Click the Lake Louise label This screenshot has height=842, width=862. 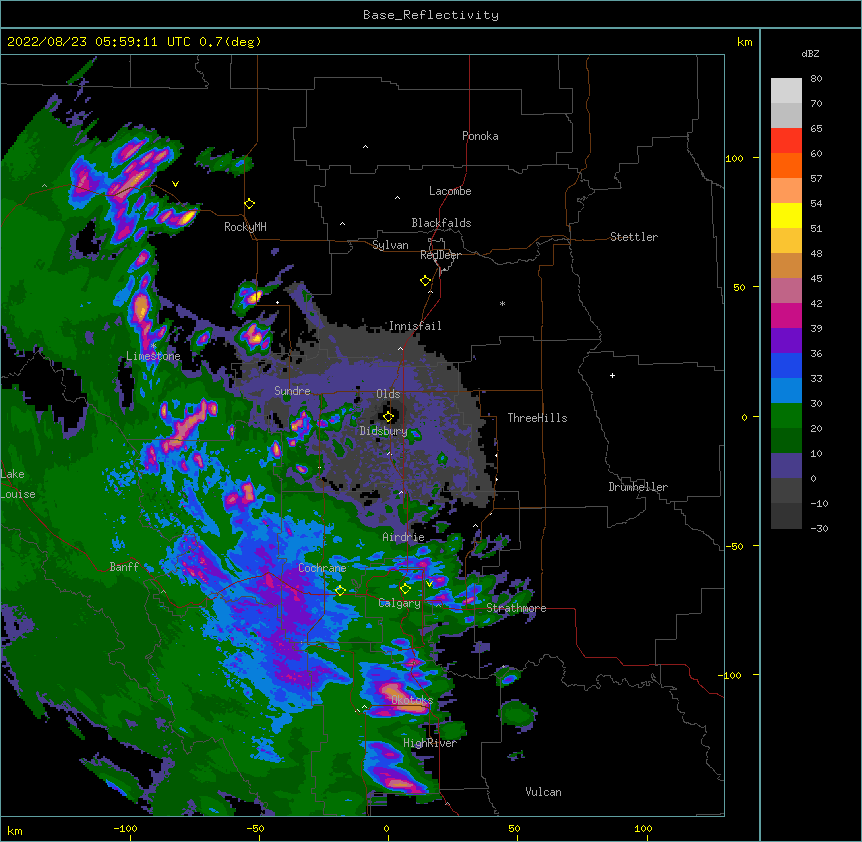pyautogui.click(x=18, y=484)
